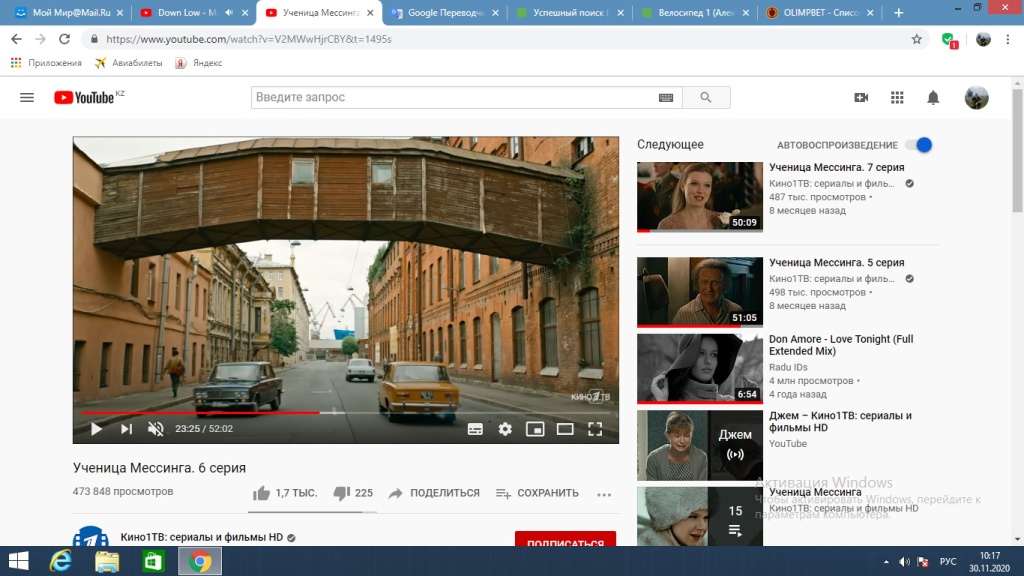Skip to the next video

pos(126,429)
